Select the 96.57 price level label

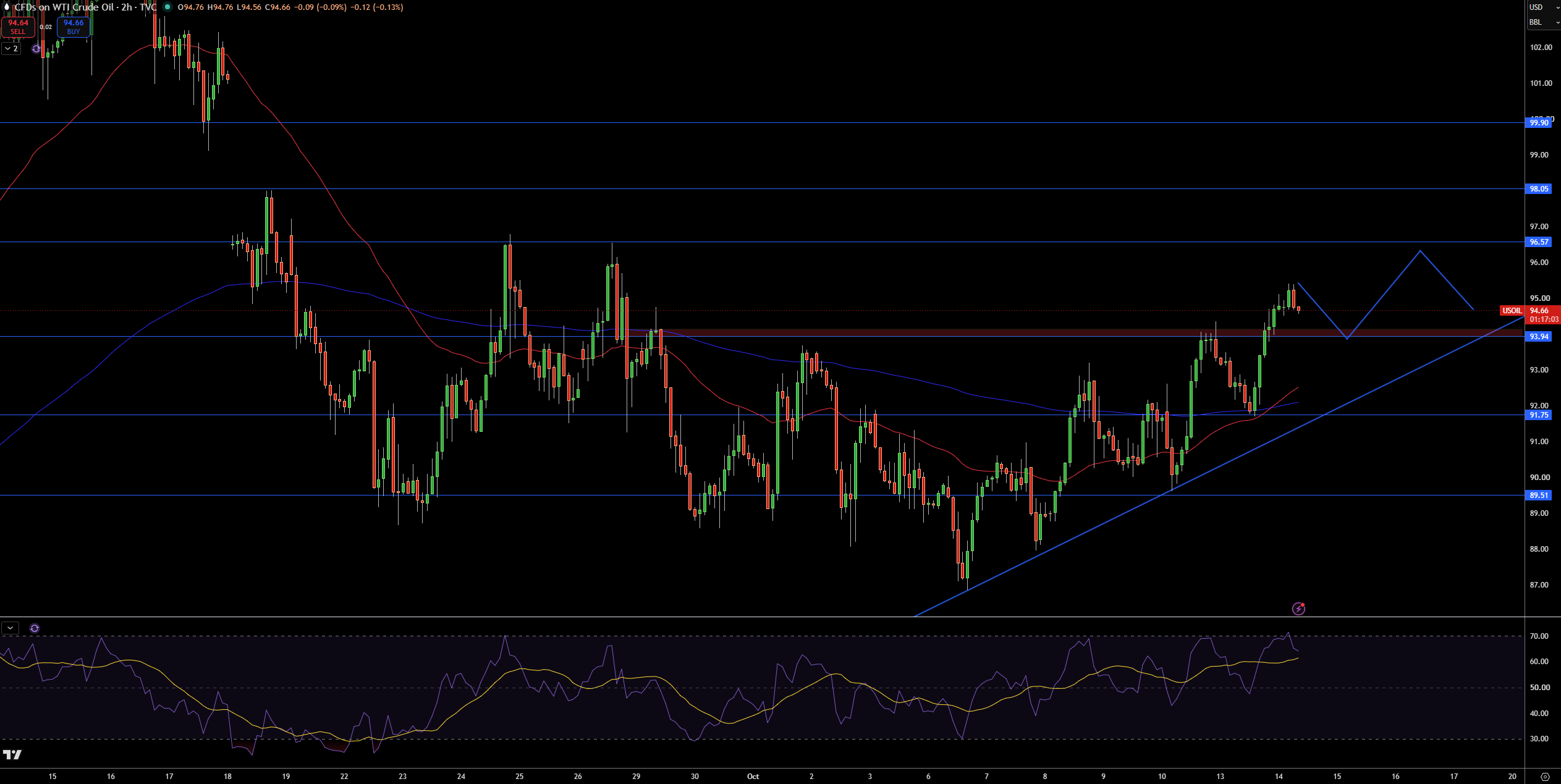tap(1539, 242)
